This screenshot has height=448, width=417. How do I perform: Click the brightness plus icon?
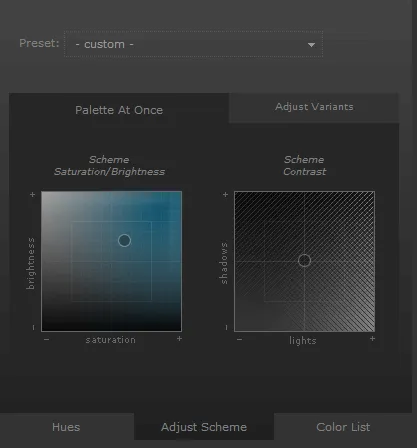click(x=32, y=194)
